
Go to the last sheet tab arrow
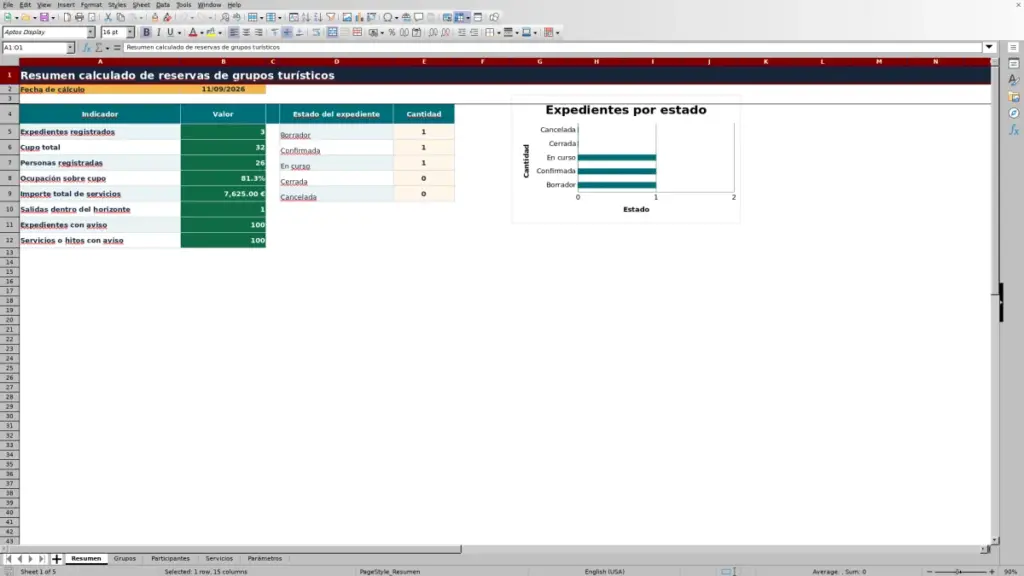42,558
